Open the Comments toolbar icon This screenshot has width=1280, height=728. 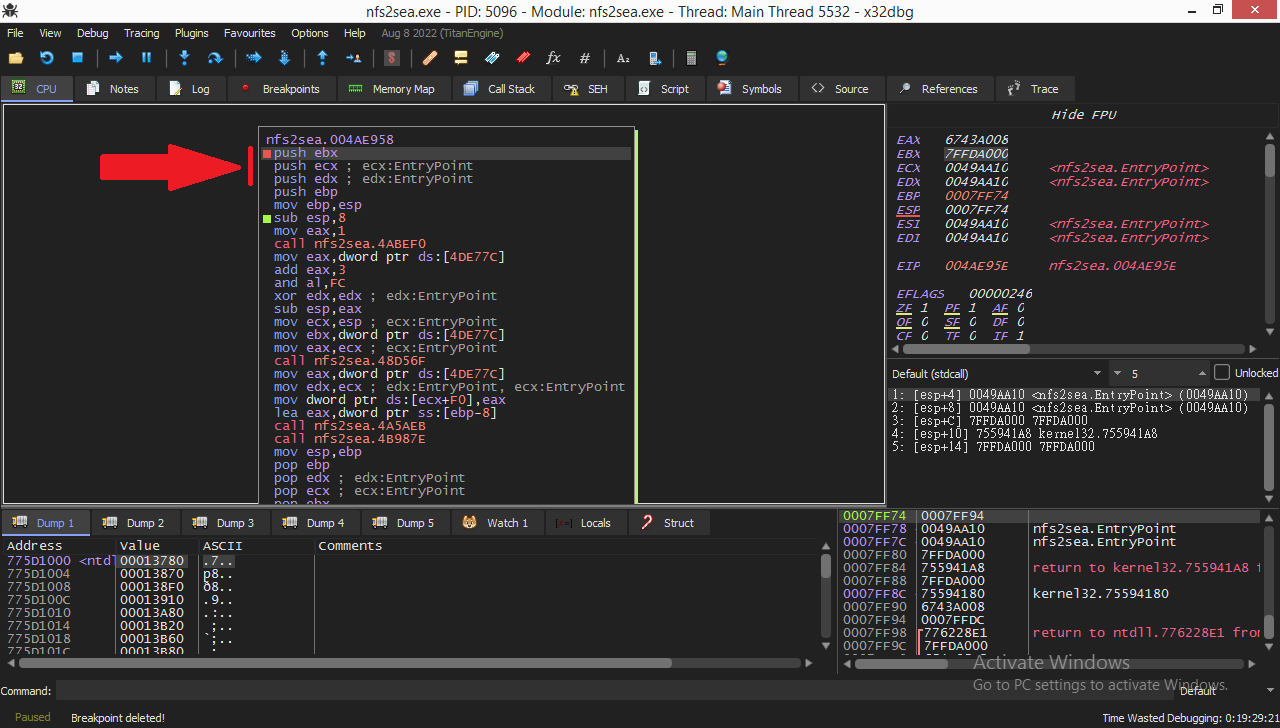pos(460,58)
